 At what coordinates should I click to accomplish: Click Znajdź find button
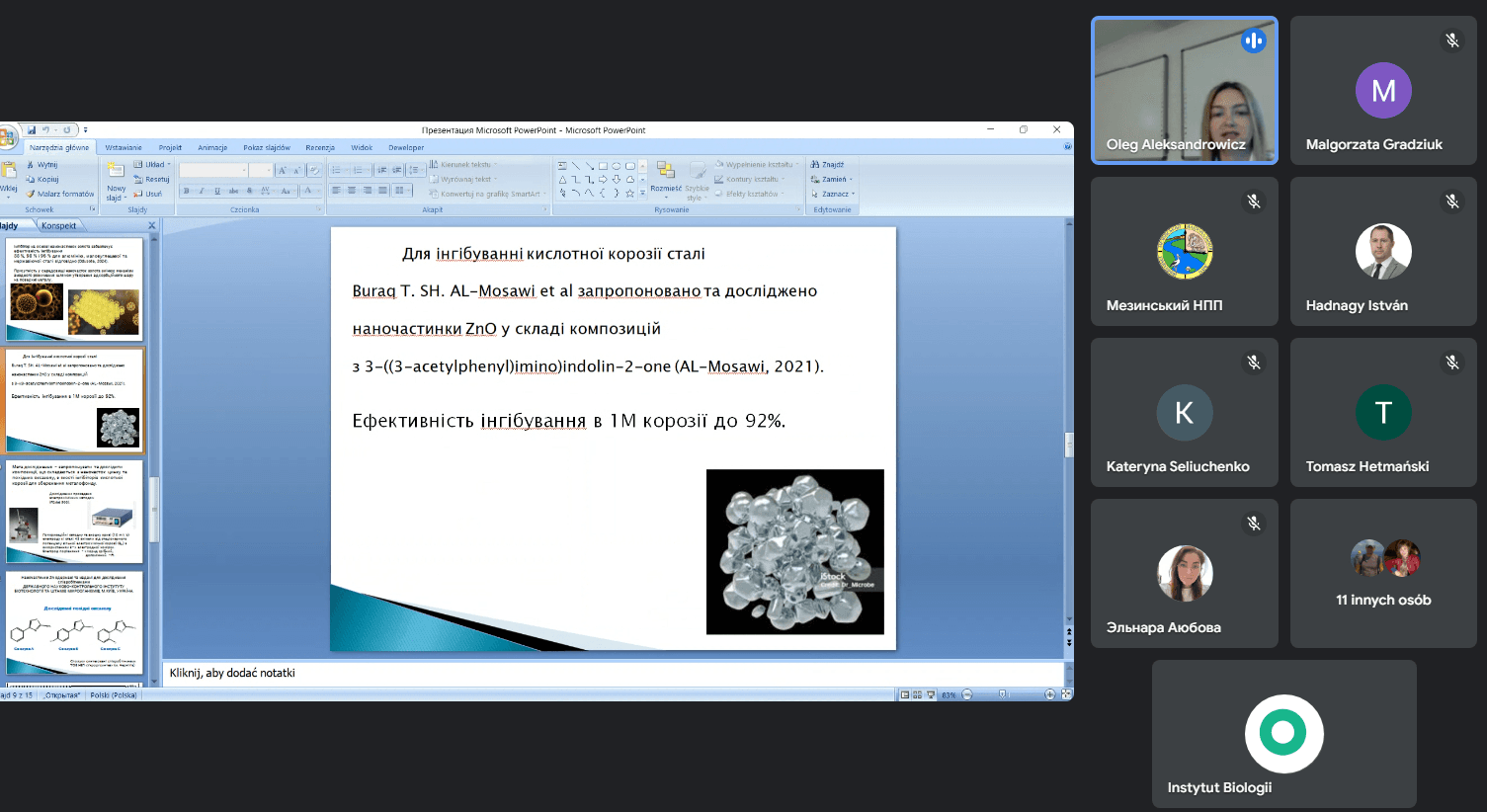(x=828, y=165)
